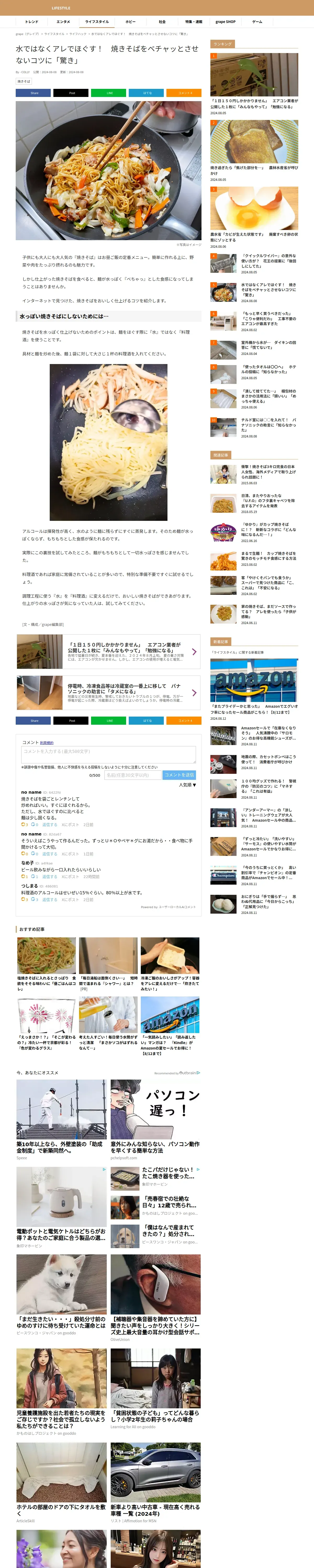Click the LIFESTYLE header label
Image resolution: width=314 pixels, height=1568 pixels.
pyautogui.click(x=61, y=8)
